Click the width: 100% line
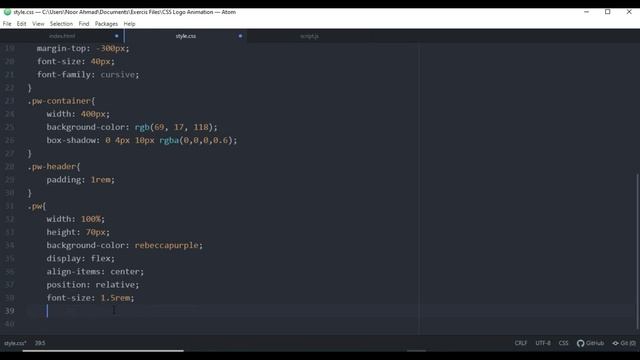 (x=76, y=219)
